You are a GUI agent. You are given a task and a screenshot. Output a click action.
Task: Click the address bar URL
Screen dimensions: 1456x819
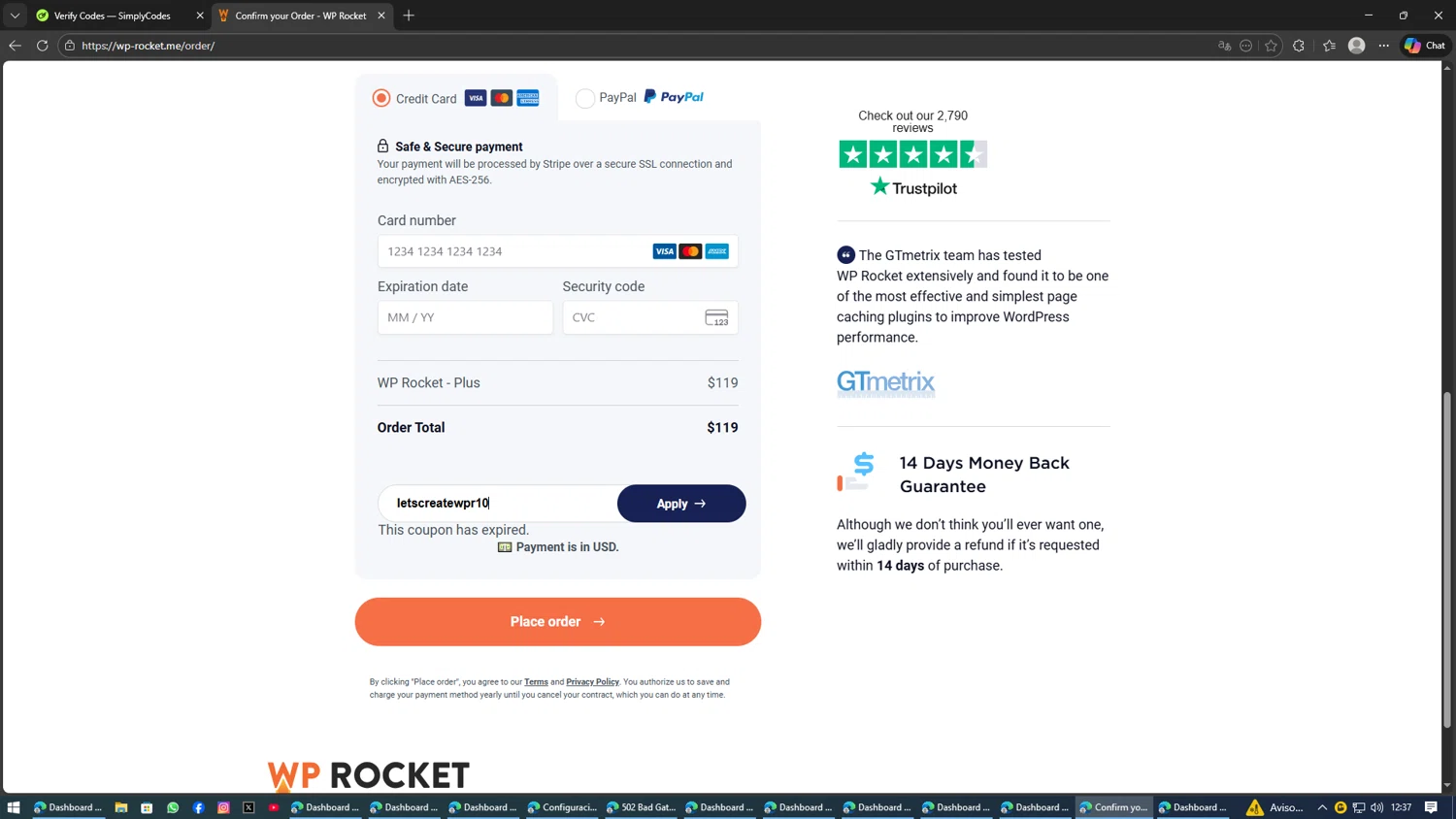coord(149,46)
